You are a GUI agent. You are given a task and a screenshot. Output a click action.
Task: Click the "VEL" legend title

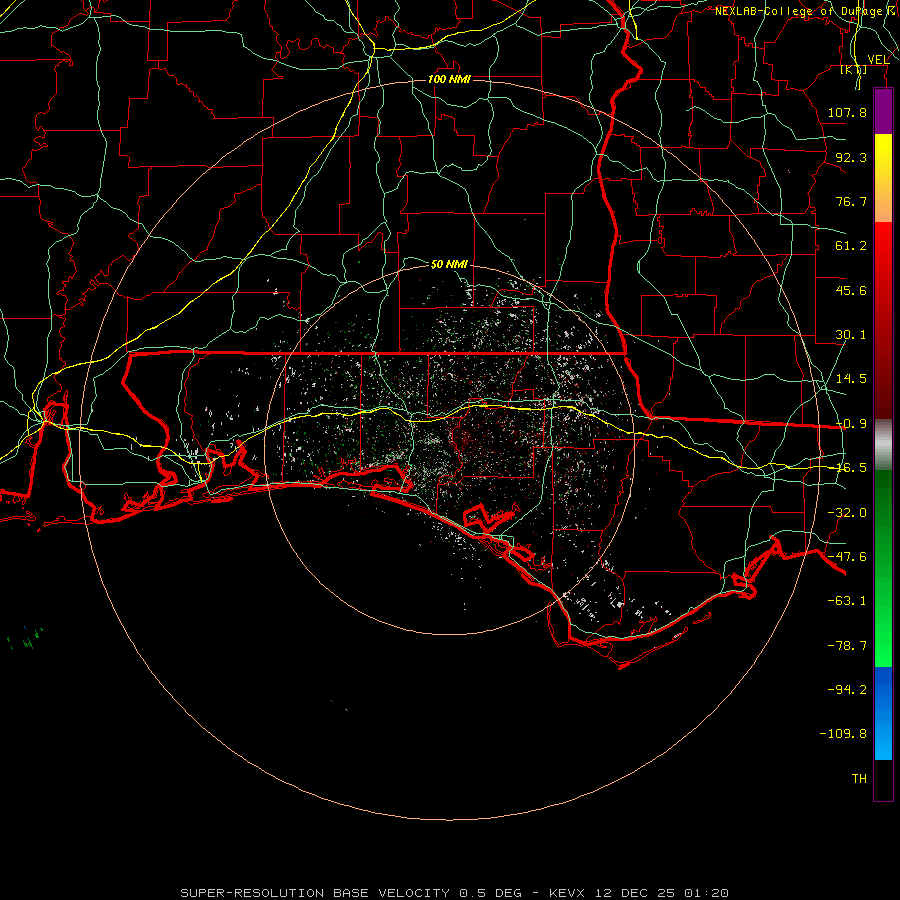pyautogui.click(x=878, y=60)
